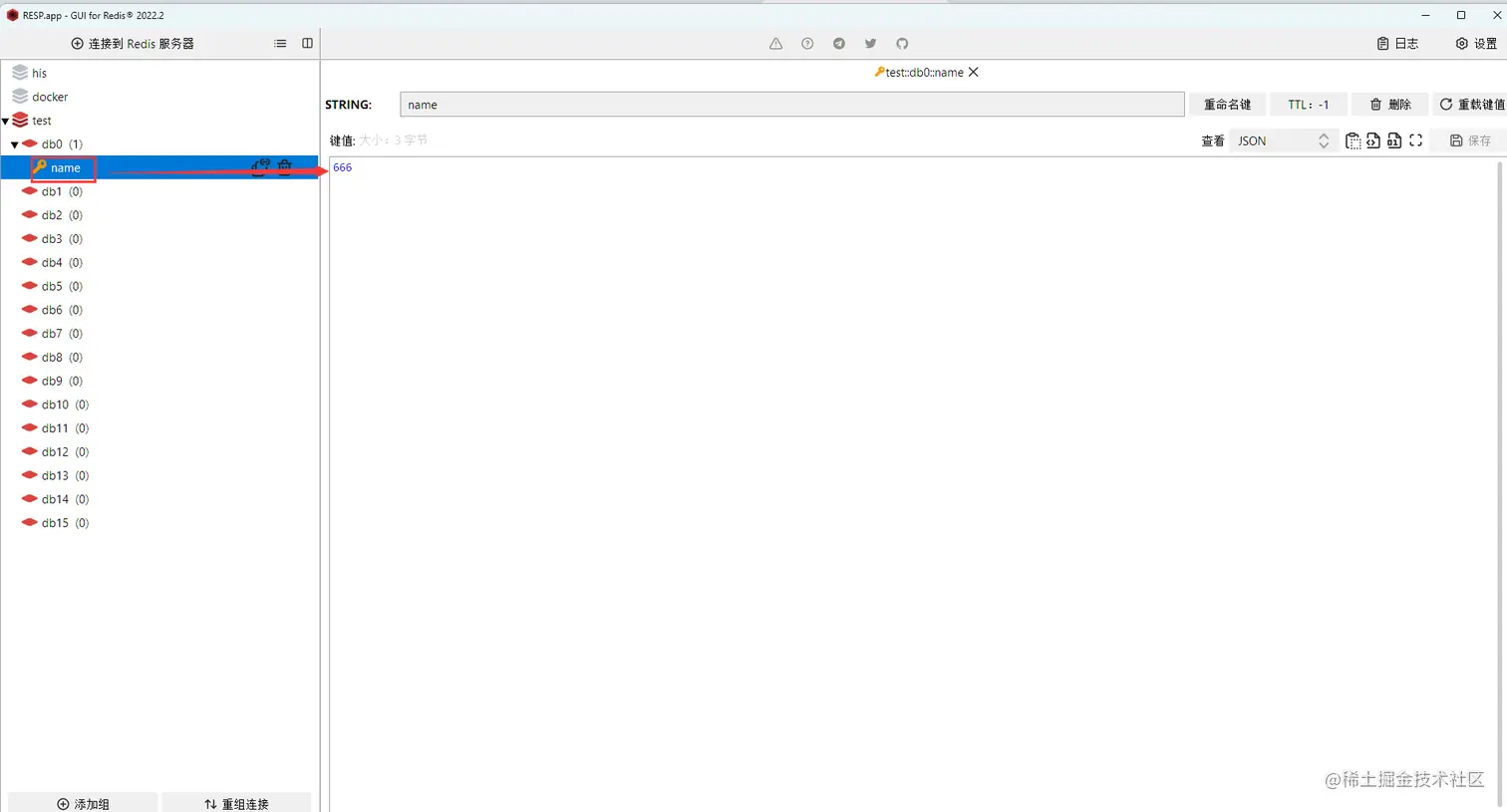Click 重命名键 rename key button
The width and height of the screenshot is (1507, 812).
point(1227,105)
